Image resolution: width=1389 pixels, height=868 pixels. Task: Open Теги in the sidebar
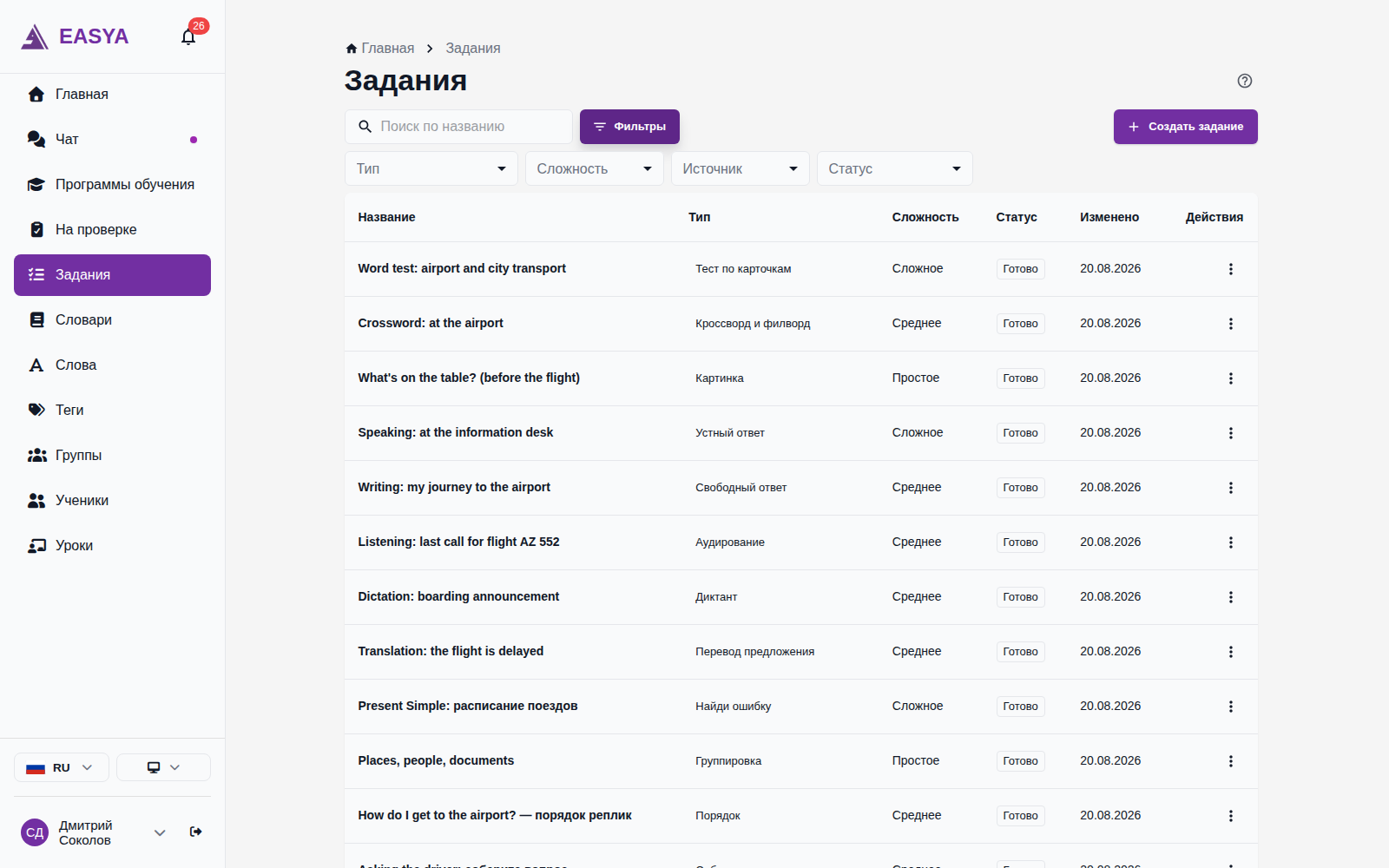112,411
